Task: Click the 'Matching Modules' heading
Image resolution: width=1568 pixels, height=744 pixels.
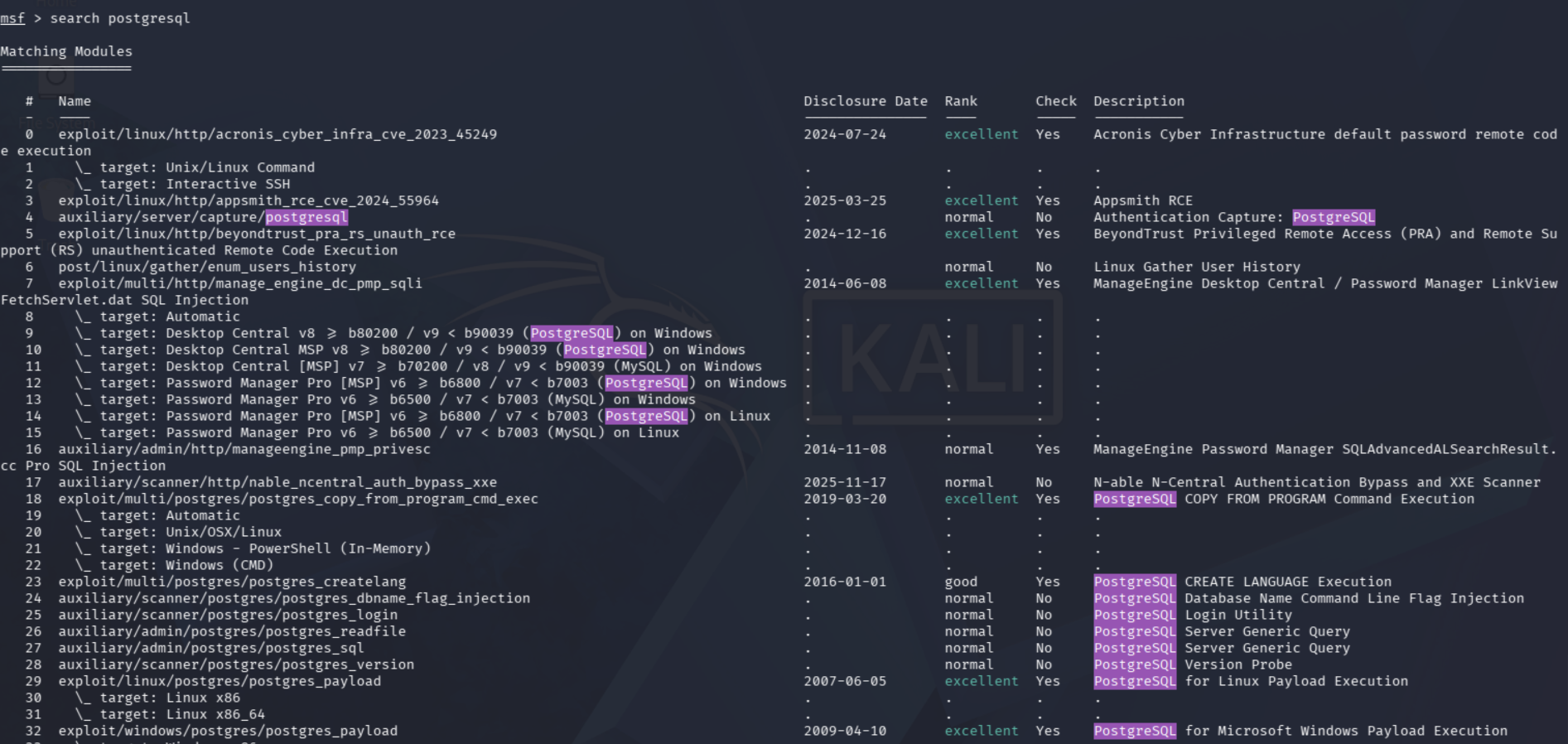Action: (66, 51)
